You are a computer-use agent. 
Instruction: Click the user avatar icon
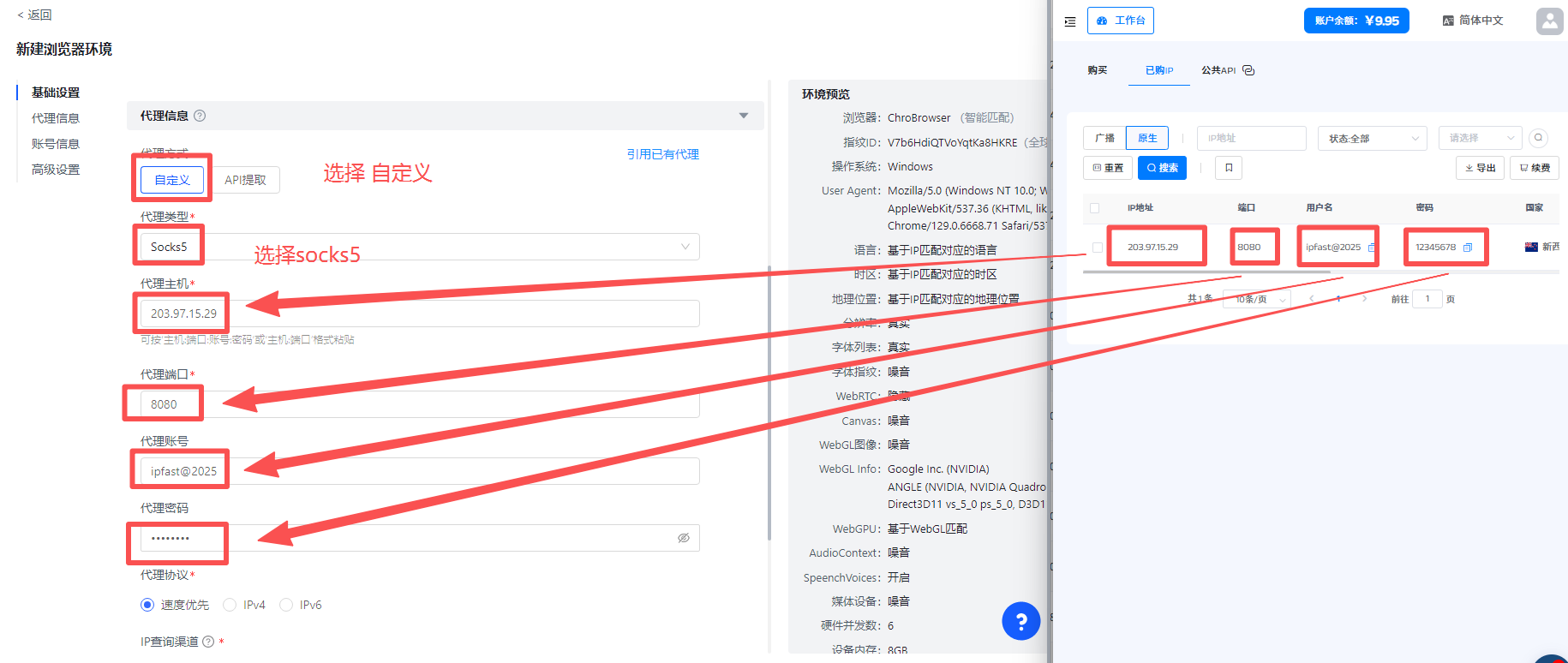point(1549,21)
